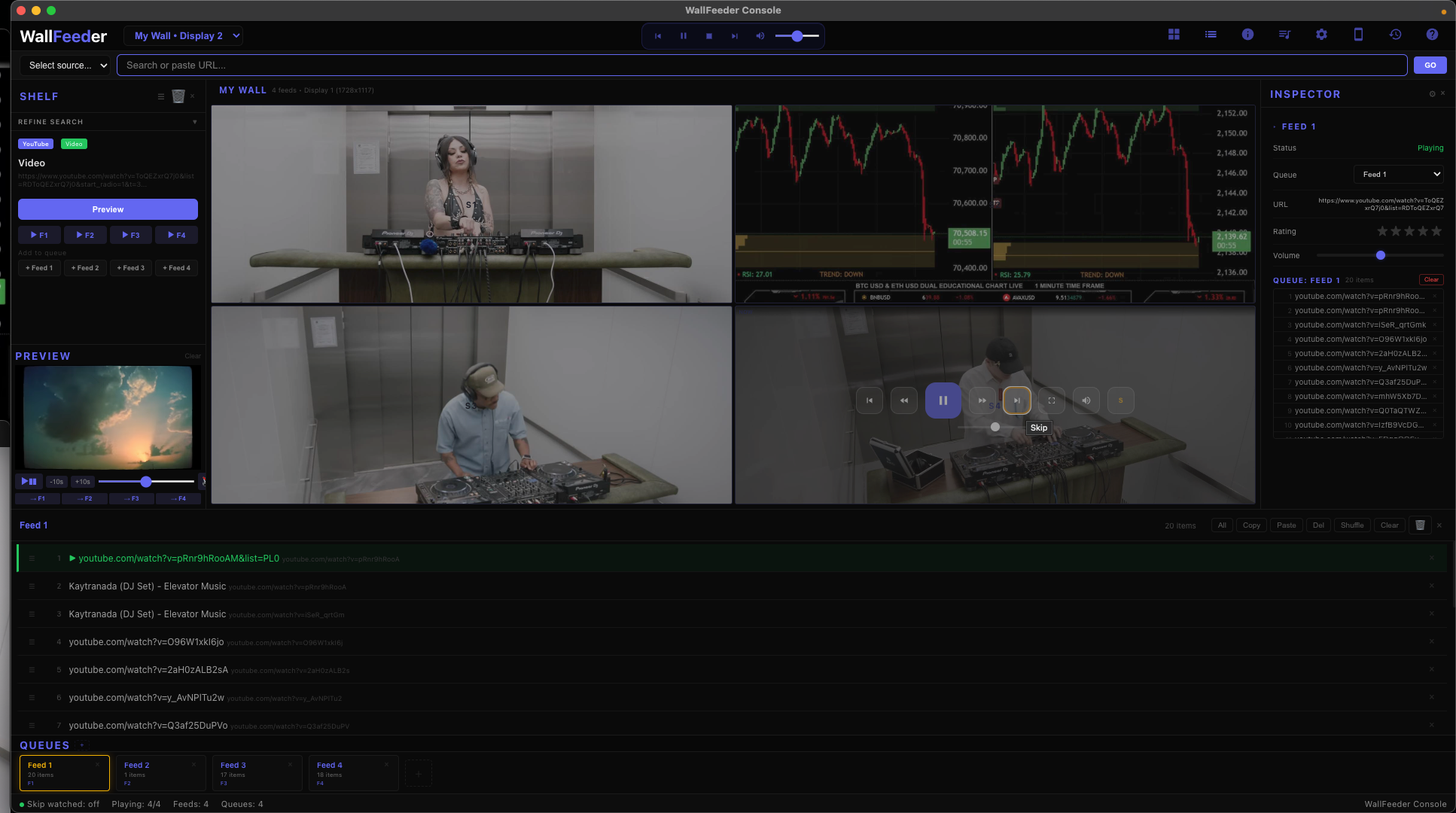
Task: Toggle the YouTube filter tag
Action: [x=35, y=144]
